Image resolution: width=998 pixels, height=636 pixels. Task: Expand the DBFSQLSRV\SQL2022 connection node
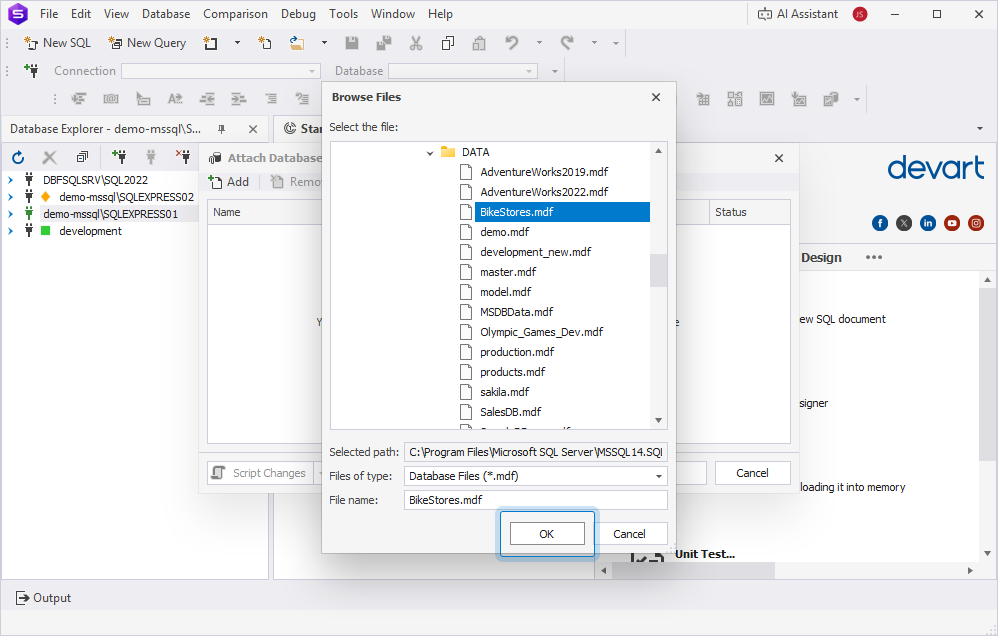point(10,180)
